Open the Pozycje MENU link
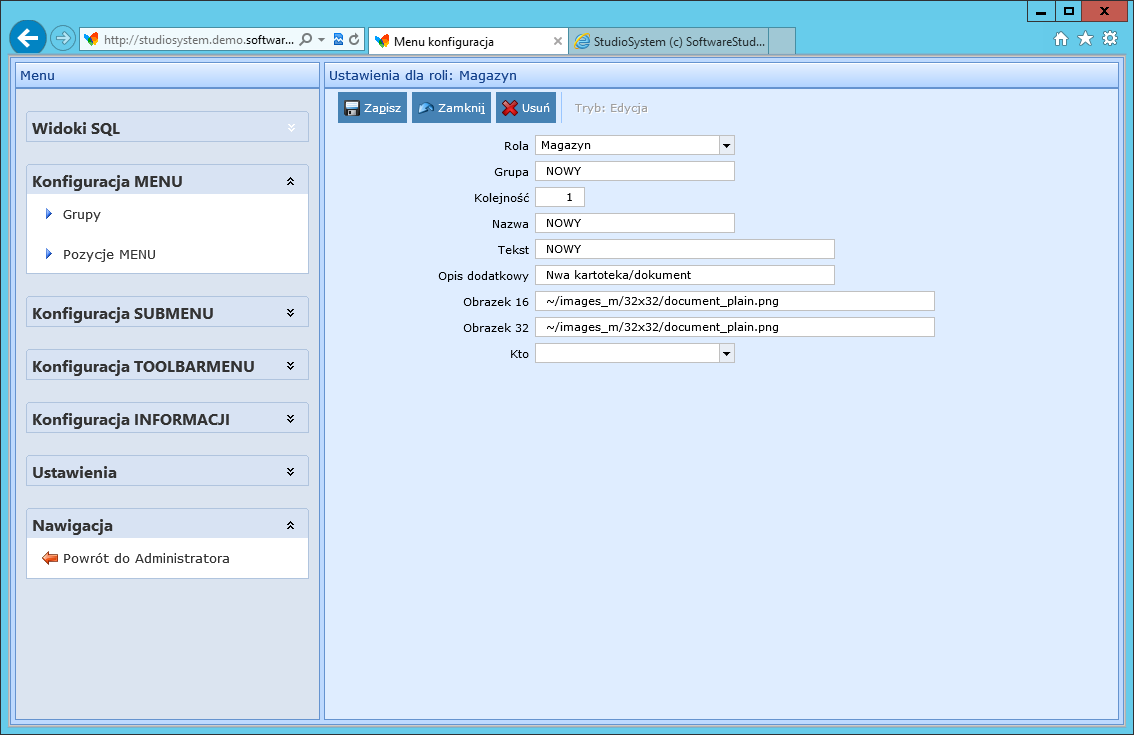Screen dimensions: 1134x735 click(x=109, y=254)
